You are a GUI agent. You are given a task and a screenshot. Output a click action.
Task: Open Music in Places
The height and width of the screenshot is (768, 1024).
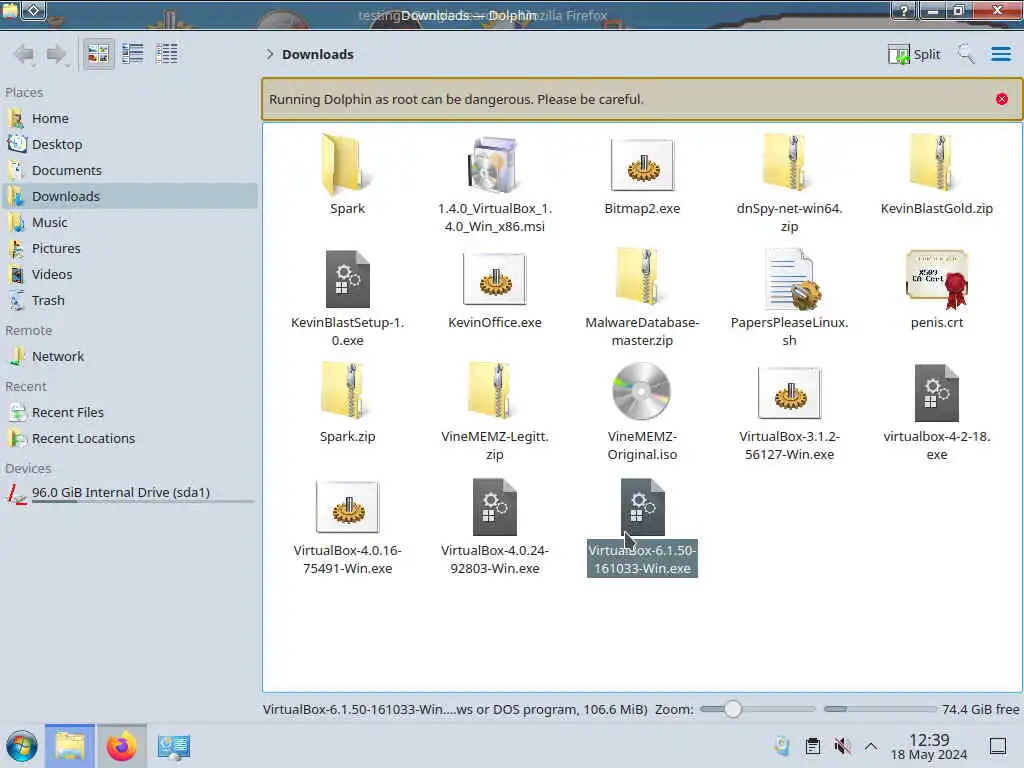click(x=130, y=223)
